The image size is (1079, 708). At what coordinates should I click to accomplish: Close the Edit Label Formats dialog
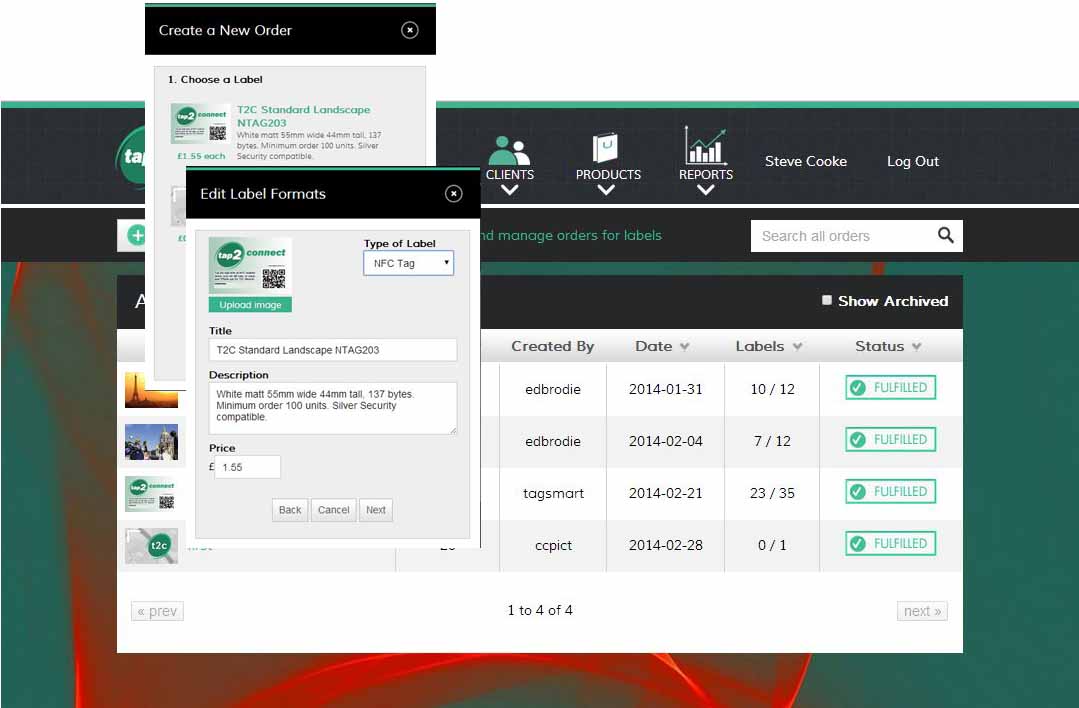454,194
